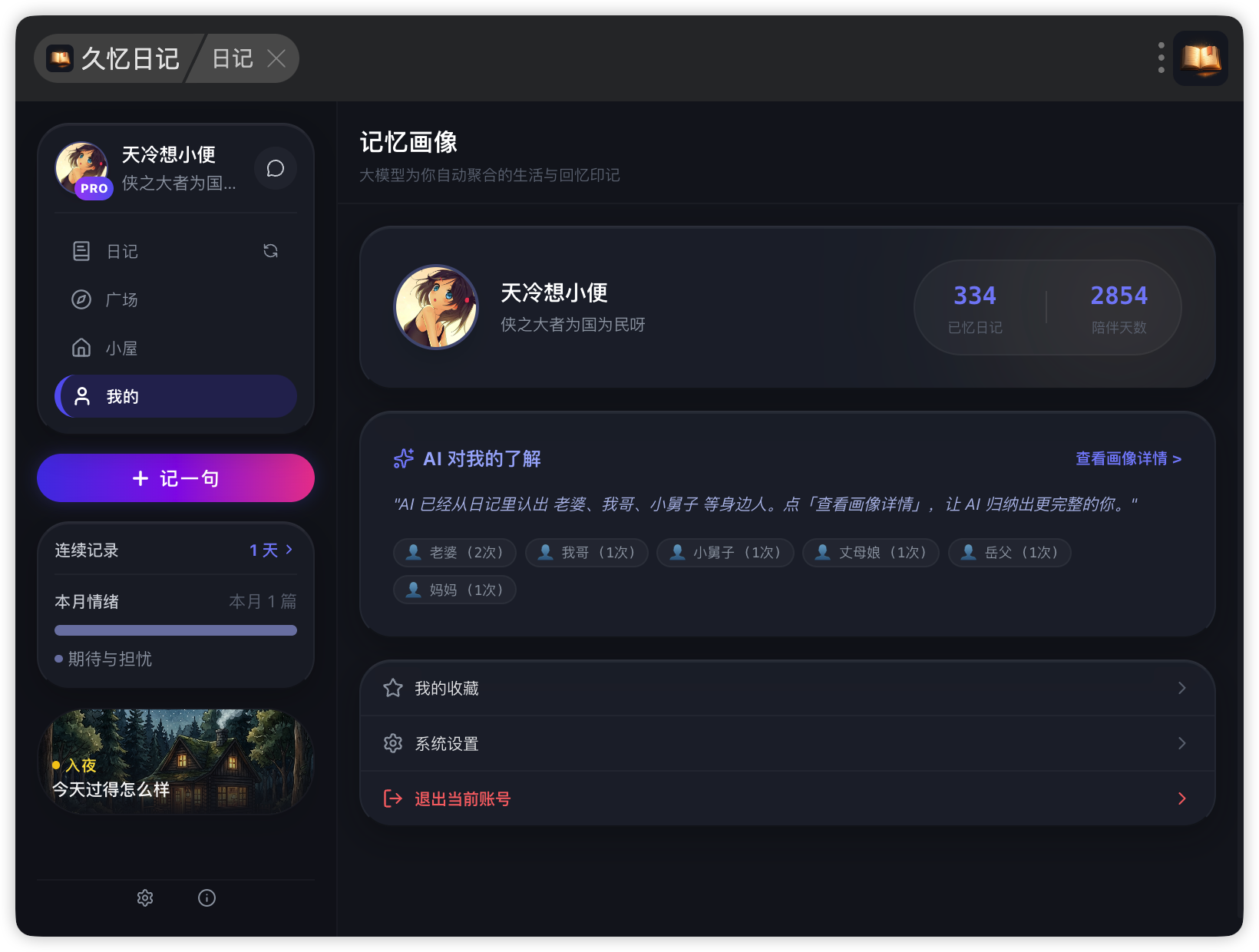Open the three-dot more menu
Screen dimensions: 1259x952
1161,58
